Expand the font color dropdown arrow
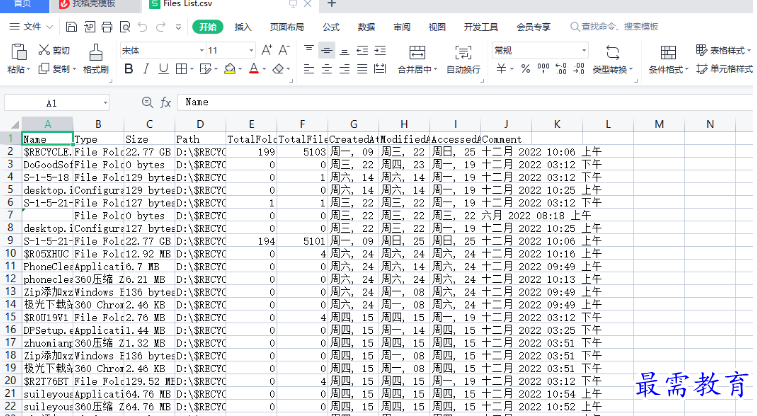 [264, 69]
